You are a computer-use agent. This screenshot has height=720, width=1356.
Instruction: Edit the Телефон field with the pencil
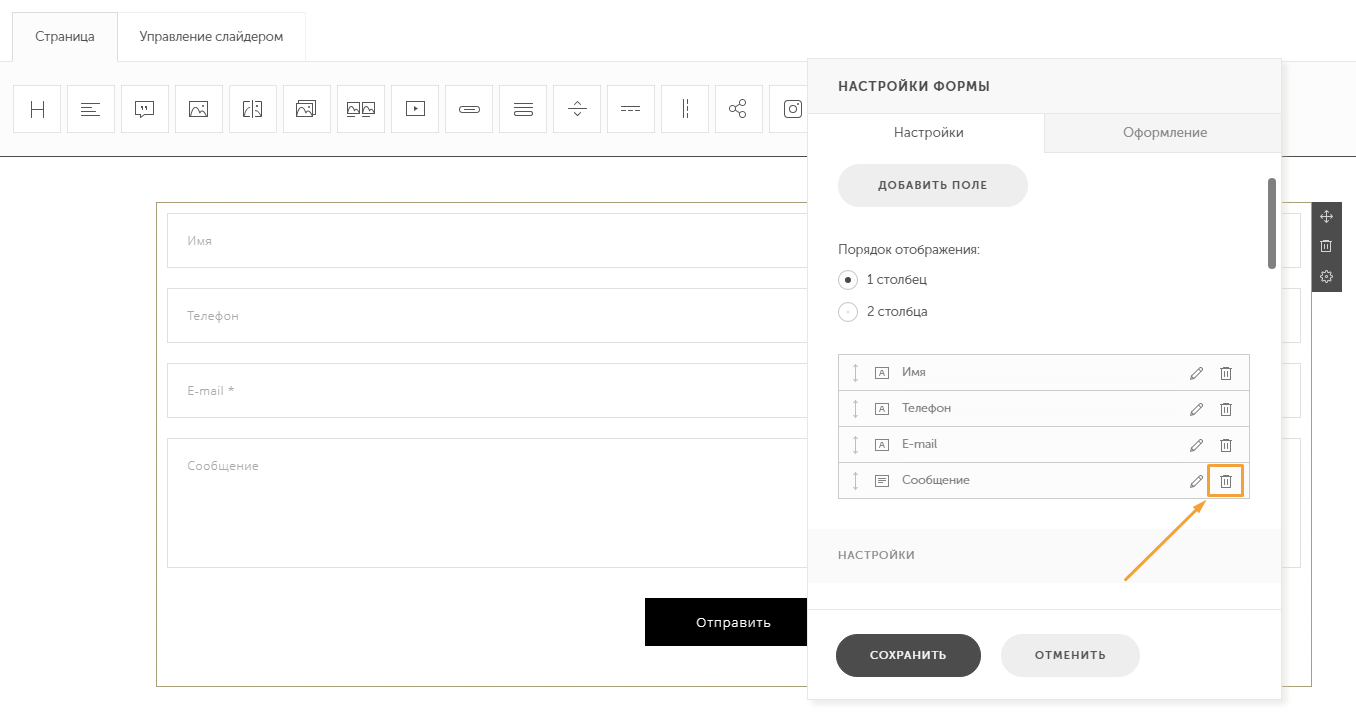coord(1196,409)
